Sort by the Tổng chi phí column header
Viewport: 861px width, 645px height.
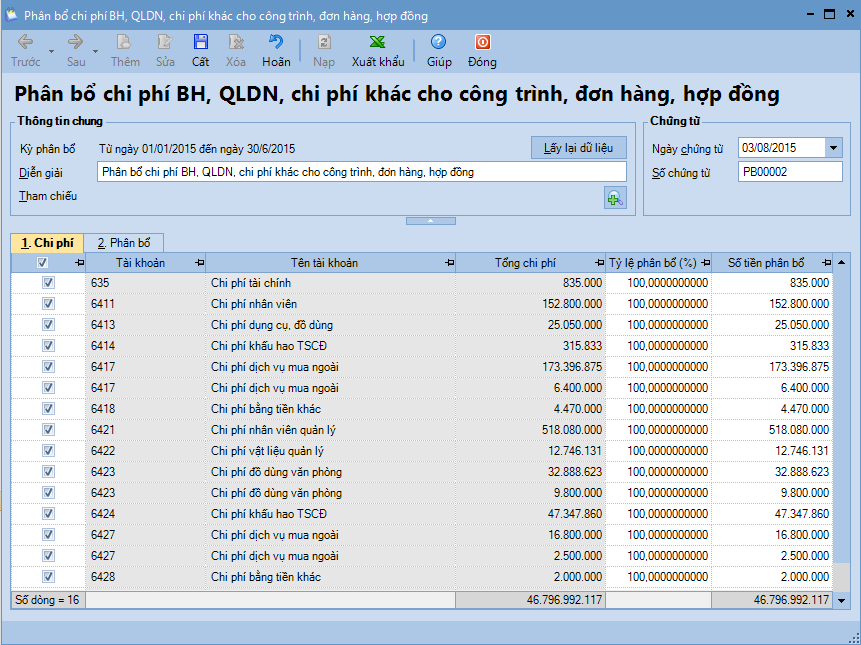(525, 263)
